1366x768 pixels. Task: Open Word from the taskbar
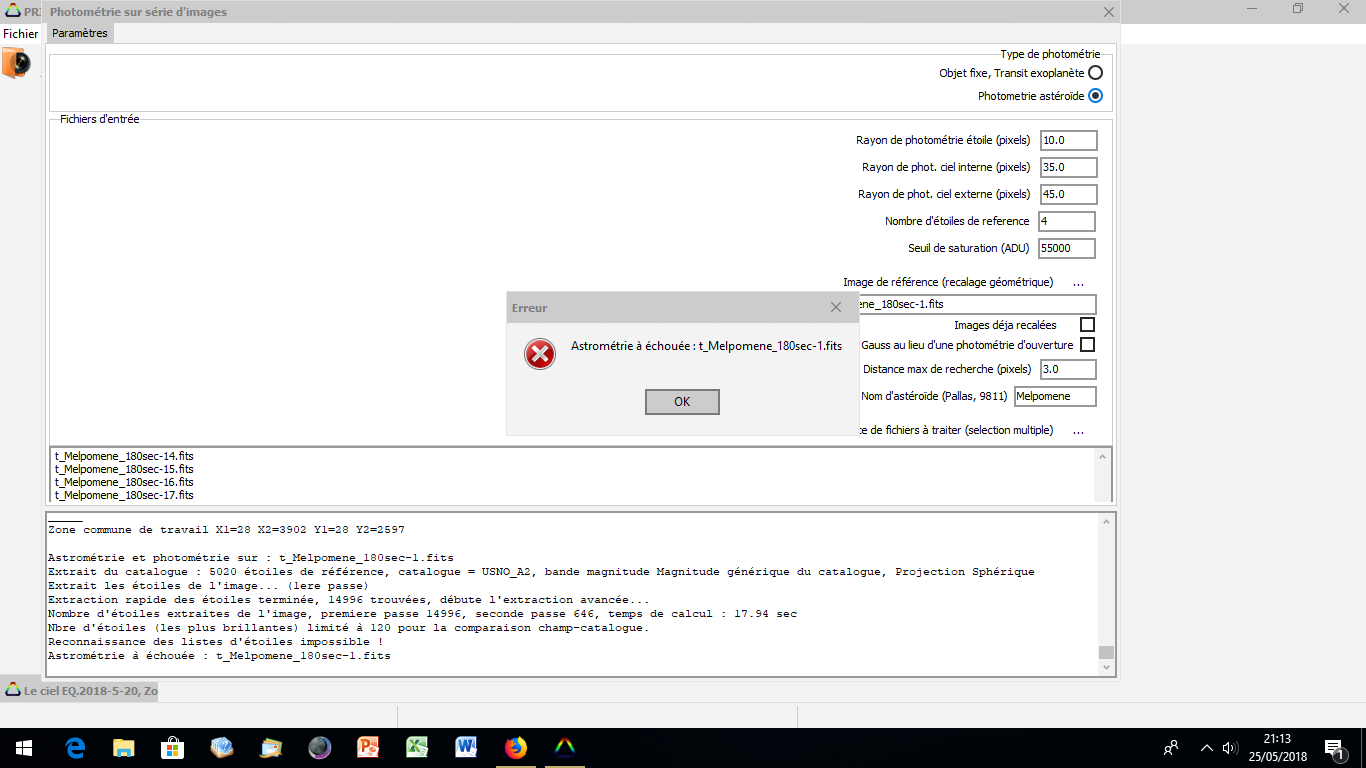pyautogui.click(x=467, y=748)
